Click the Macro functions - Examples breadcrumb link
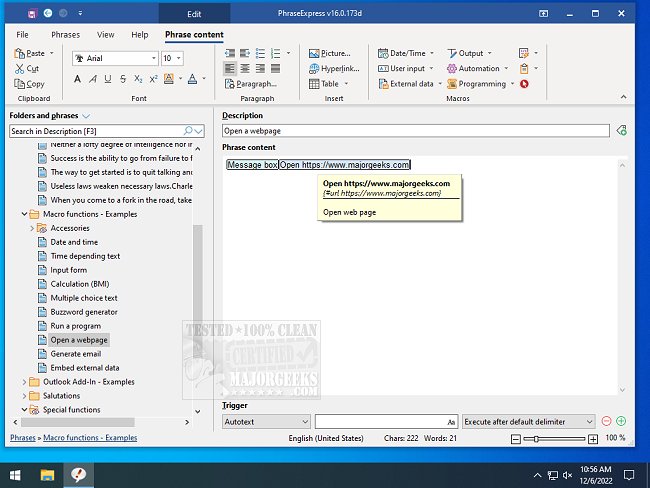Viewport: 650px width, 488px height. tap(90, 438)
